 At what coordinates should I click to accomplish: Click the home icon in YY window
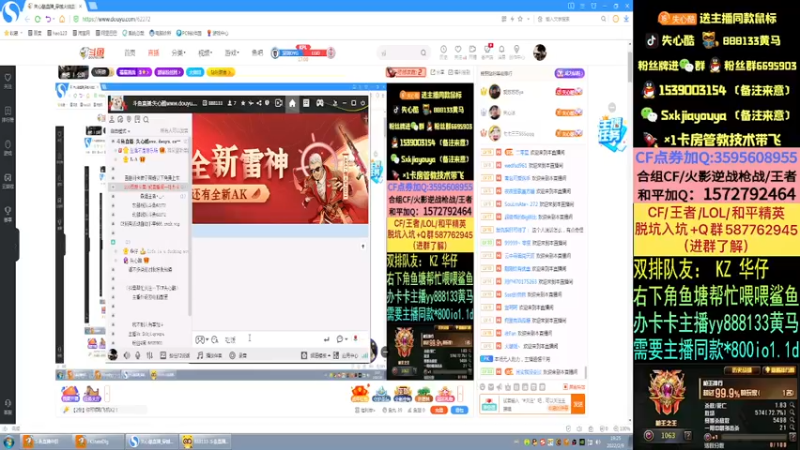(292, 103)
